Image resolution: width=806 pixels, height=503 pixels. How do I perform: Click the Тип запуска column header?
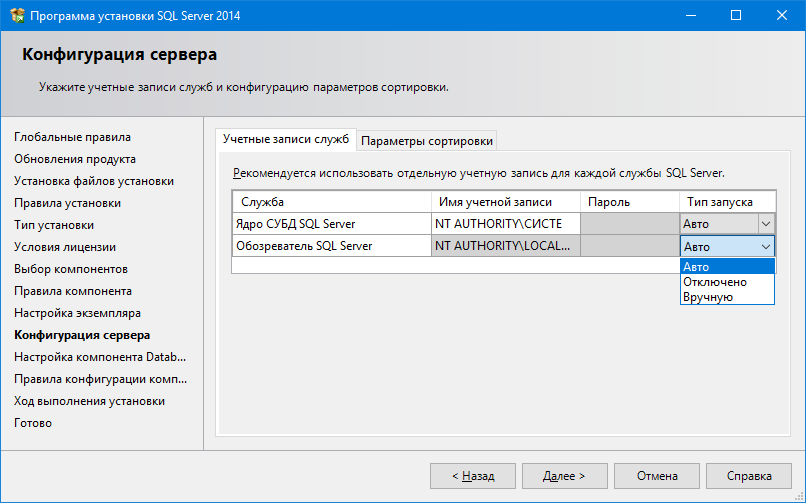tap(727, 202)
